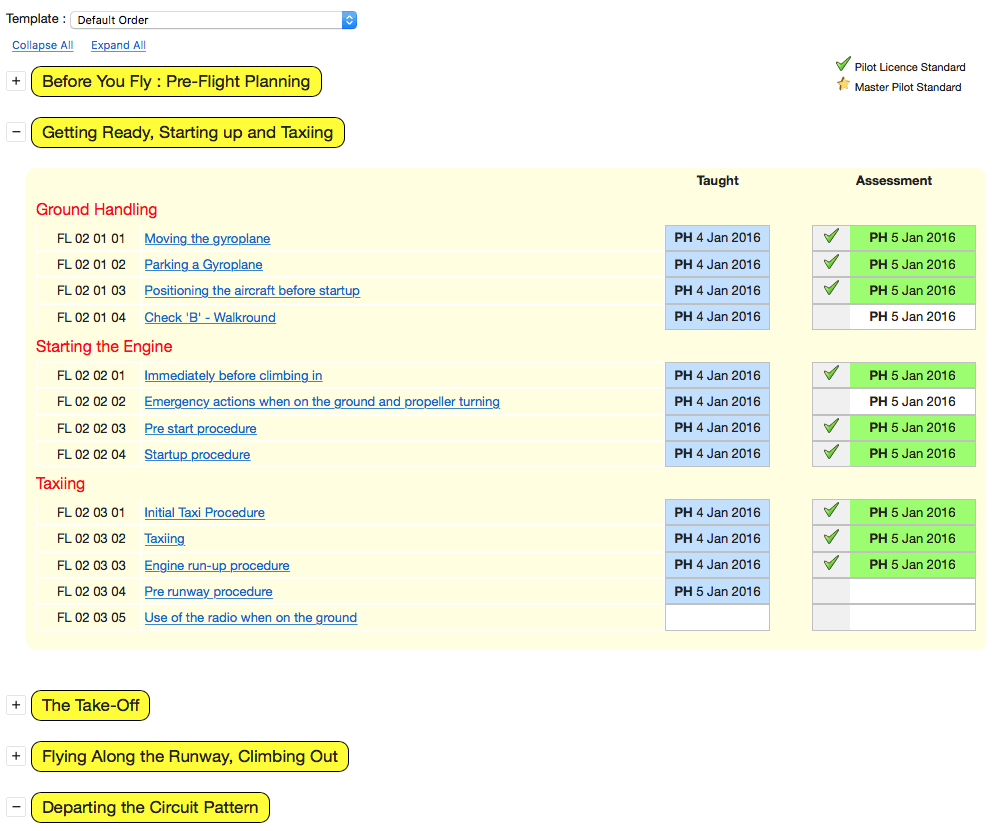Screen dimensions: 998x831
Task: Toggle assessment box for Pre runway procedure
Action: click(830, 591)
